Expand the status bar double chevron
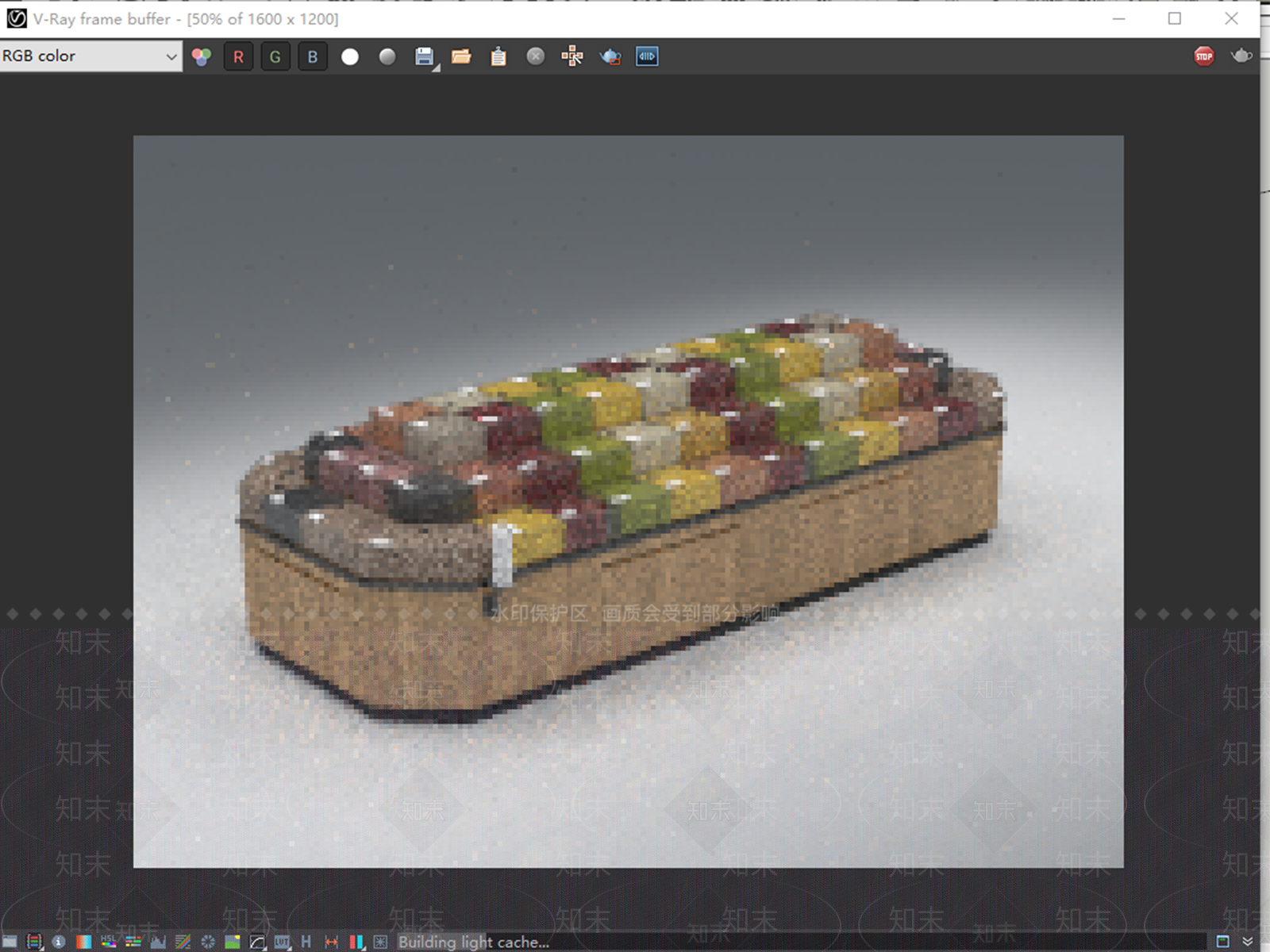Image resolution: width=1270 pixels, height=952 pixels. (x=1248, y=942)
